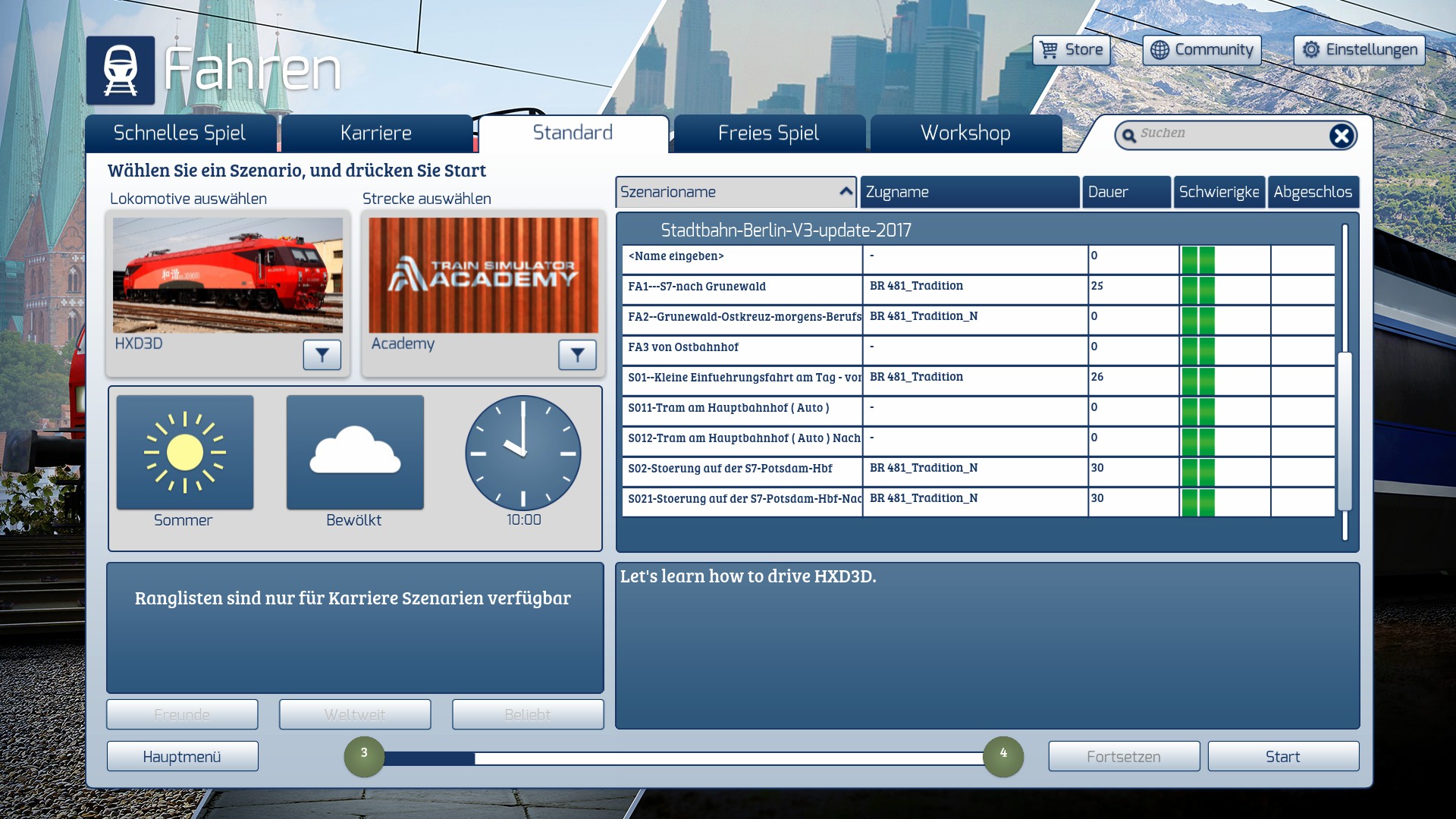The image size is (1456, 819).
Task: Open Einstellungen via gear button
Action: pyautogui.click(x=1359, y=50)
